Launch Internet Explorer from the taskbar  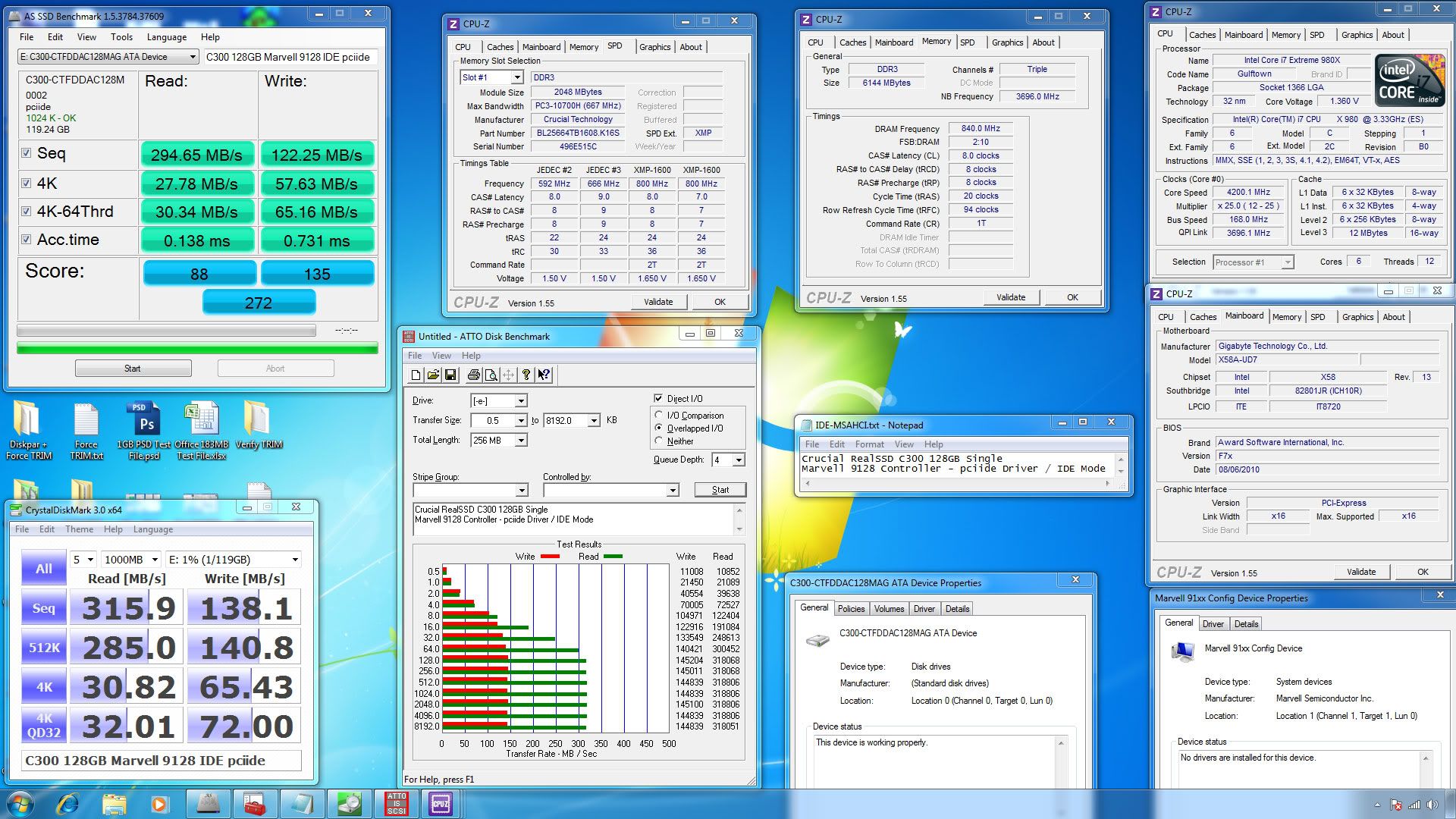coord(67,804)
